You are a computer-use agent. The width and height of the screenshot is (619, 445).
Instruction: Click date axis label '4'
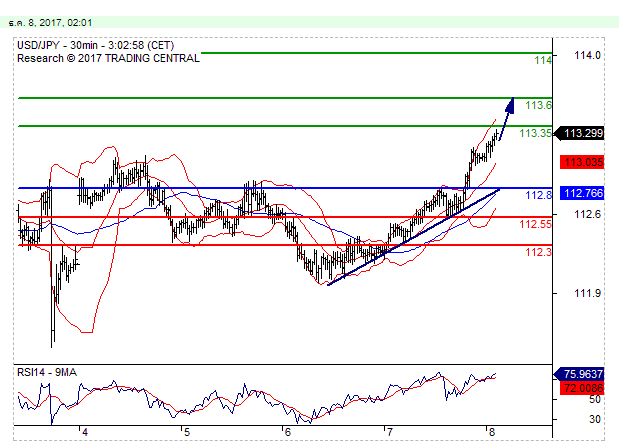pos(85,432)
